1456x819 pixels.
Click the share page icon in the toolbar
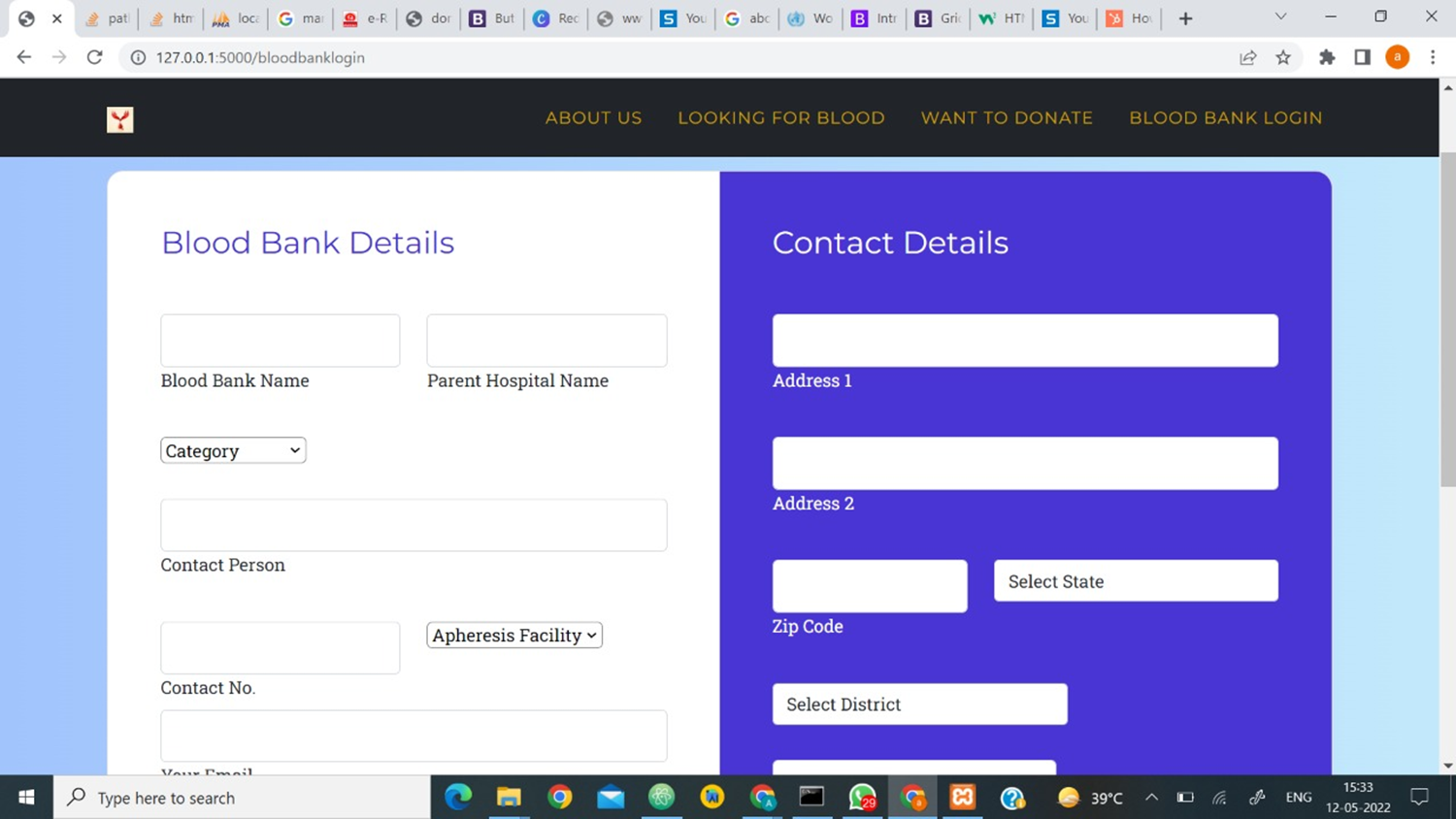pos(1247,57)
